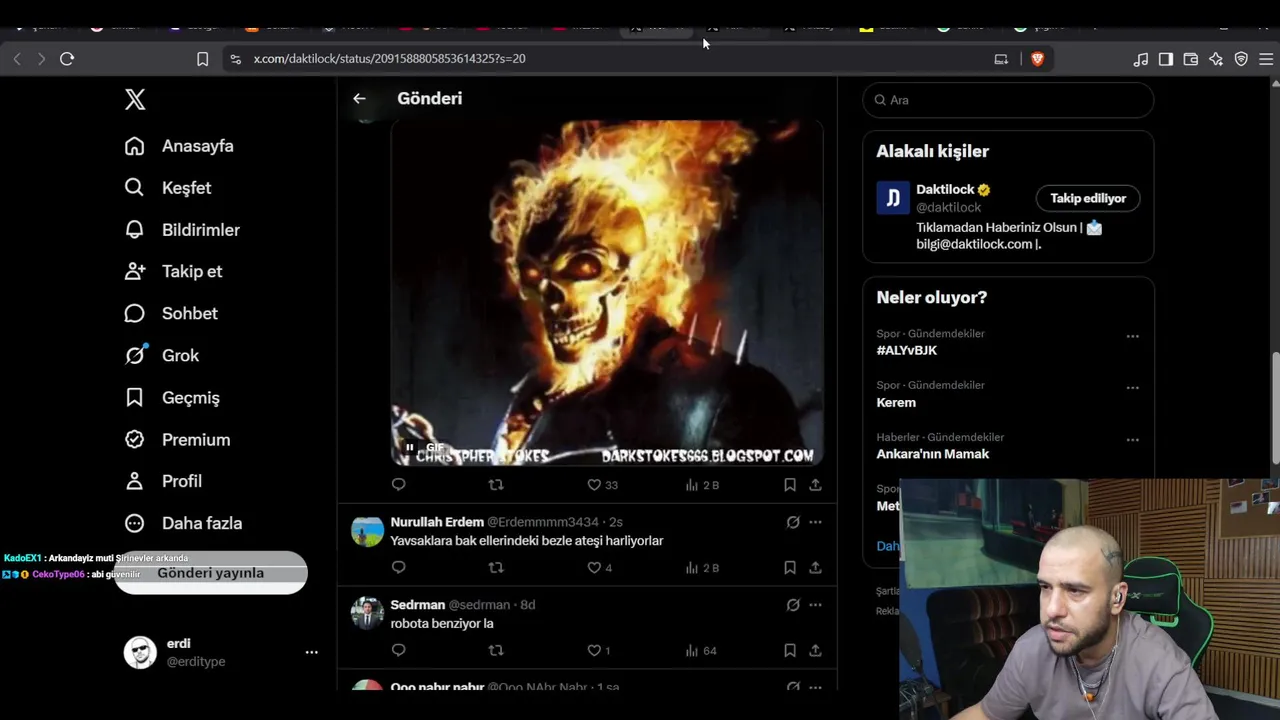This screenshot has height=720, width=1280.
Task: Repost Nurullah Erdem's comment
Action: [x=496, y=568]
